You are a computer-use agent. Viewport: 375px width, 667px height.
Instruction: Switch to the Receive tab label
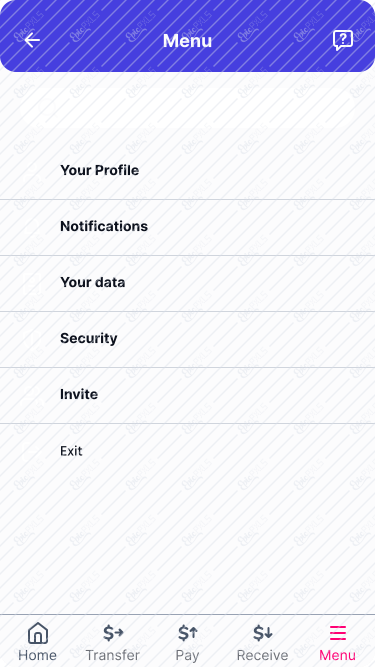pyautogui.click(x=262, y=655)
